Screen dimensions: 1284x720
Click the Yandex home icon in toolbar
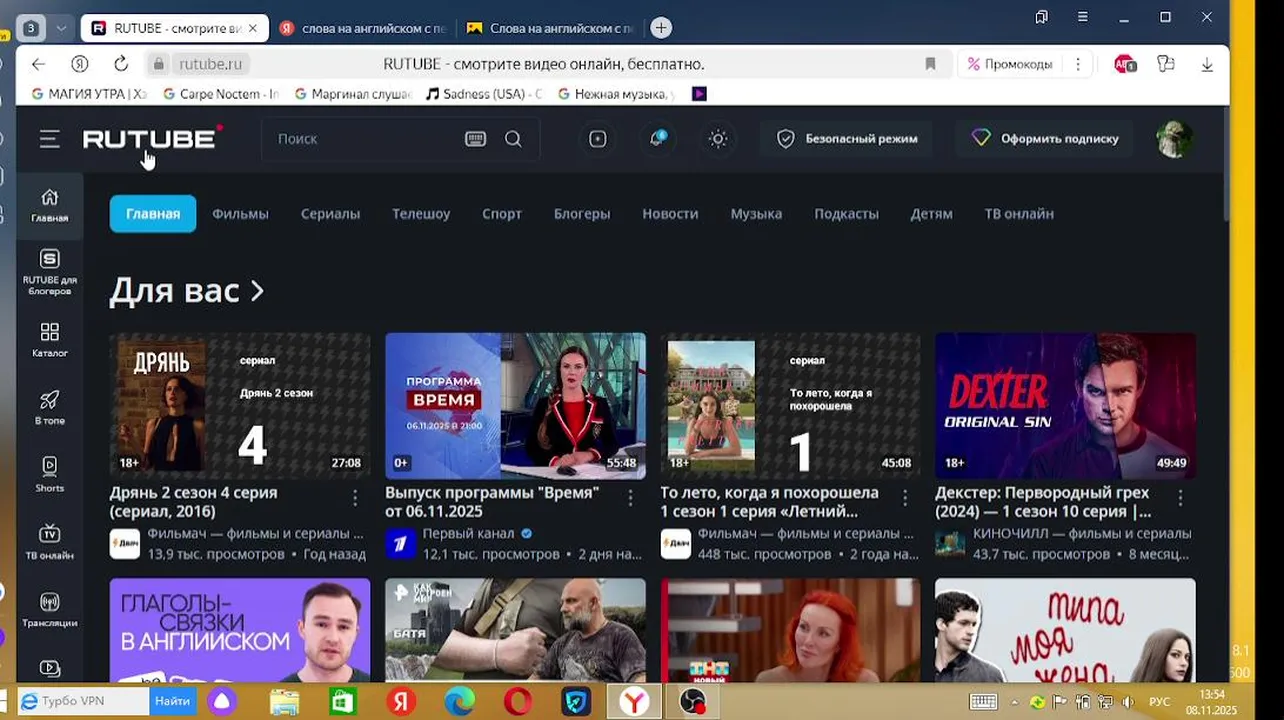[80, 64]
